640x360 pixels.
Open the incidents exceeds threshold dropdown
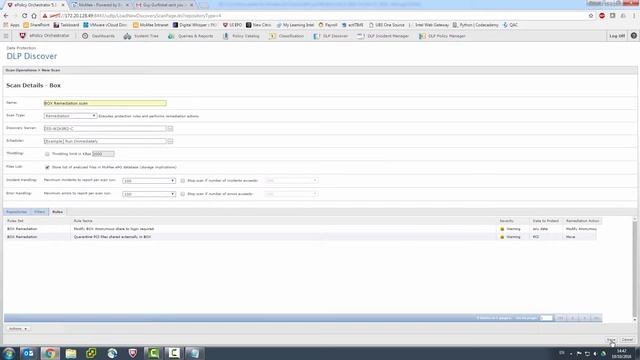[291, 180]
